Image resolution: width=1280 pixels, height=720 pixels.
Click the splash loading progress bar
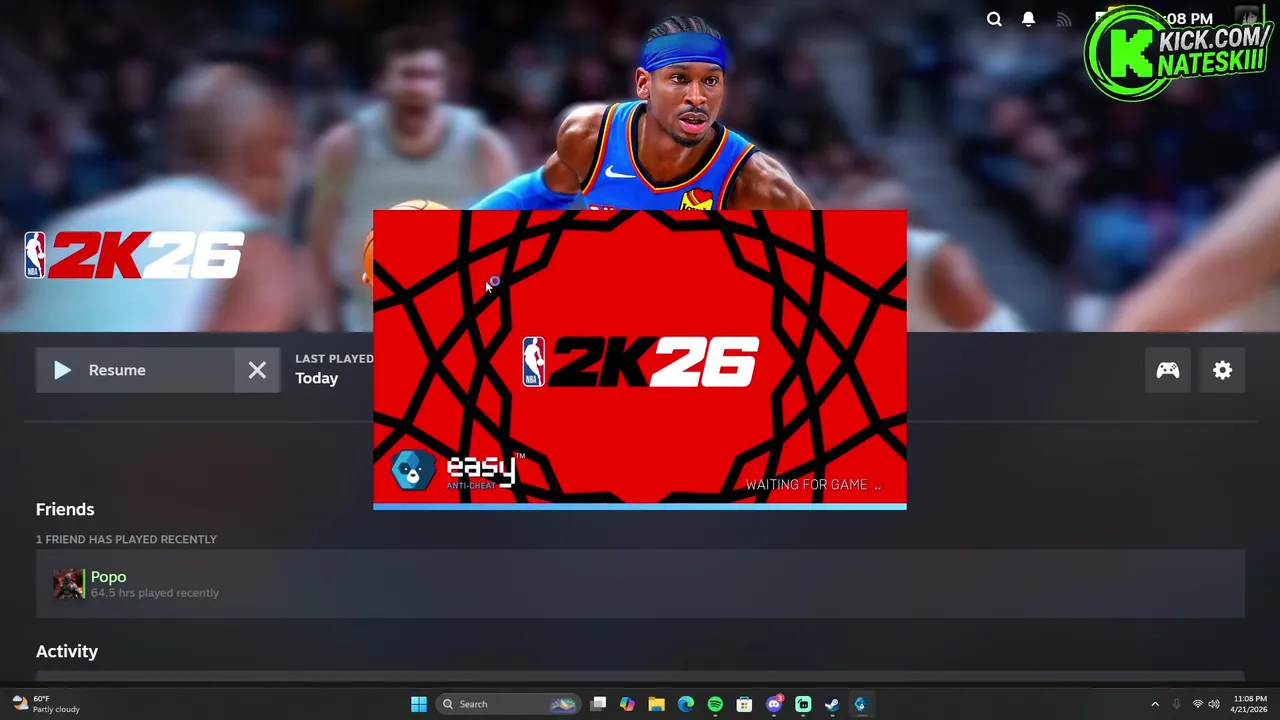(x=640, y=506)
